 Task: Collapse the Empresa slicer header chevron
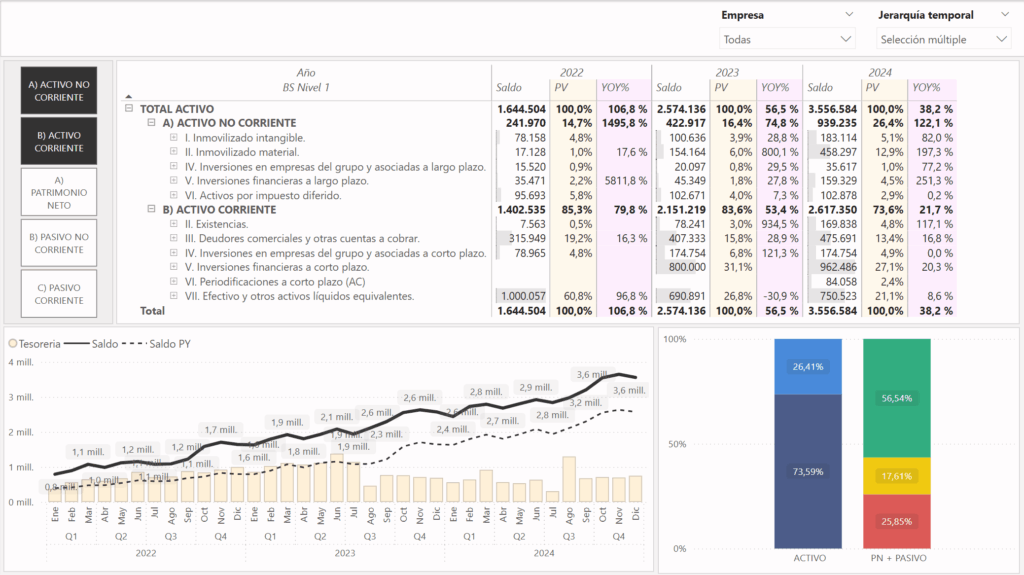coord(849,14)
